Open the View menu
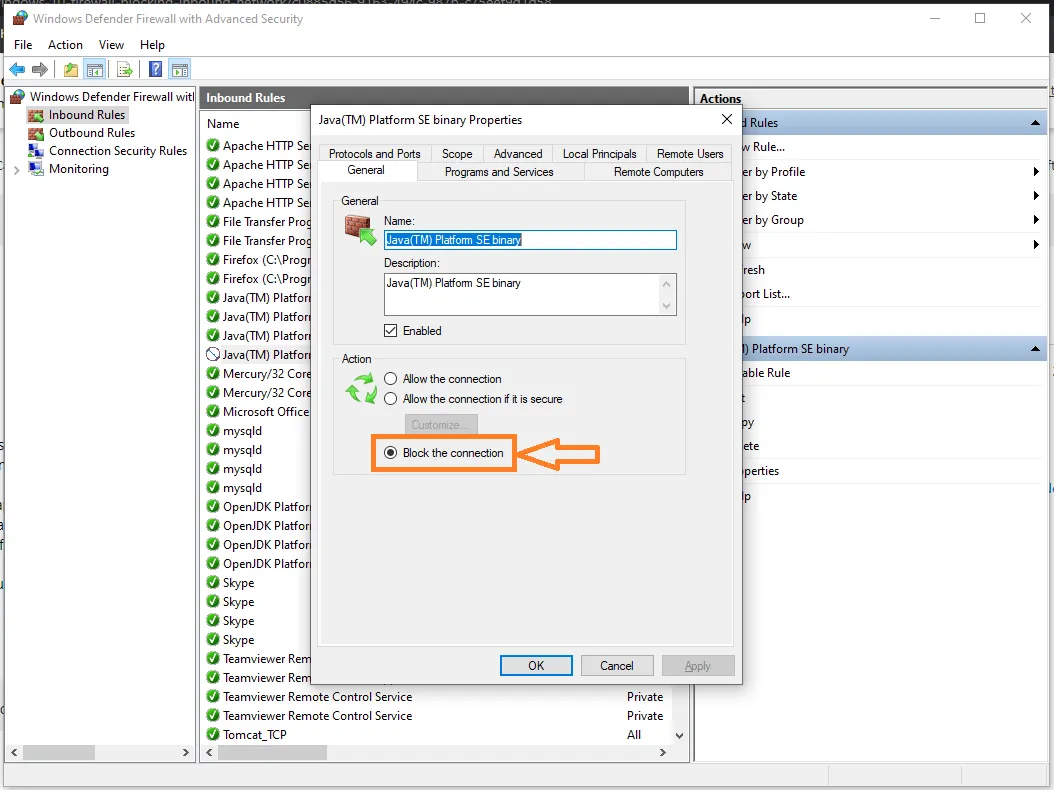The height and width of the screenshot is (790, 1054). [111, 44]
